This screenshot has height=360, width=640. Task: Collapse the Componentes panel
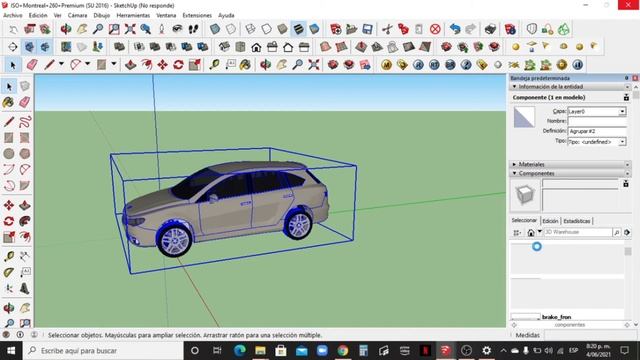(x=514, y=173)
